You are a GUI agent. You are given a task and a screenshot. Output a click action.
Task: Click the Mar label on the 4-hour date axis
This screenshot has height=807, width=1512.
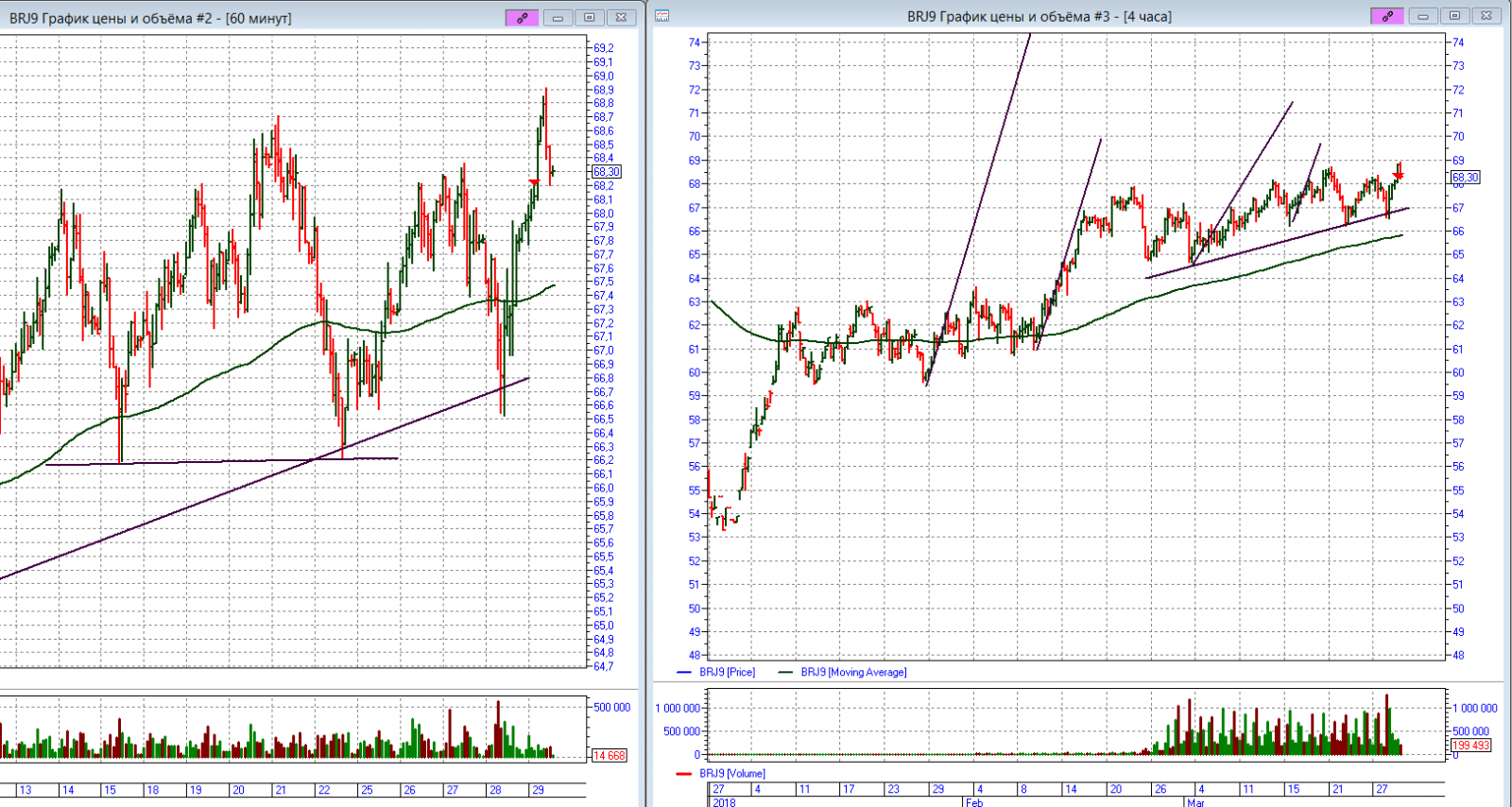pos(1195,801)
